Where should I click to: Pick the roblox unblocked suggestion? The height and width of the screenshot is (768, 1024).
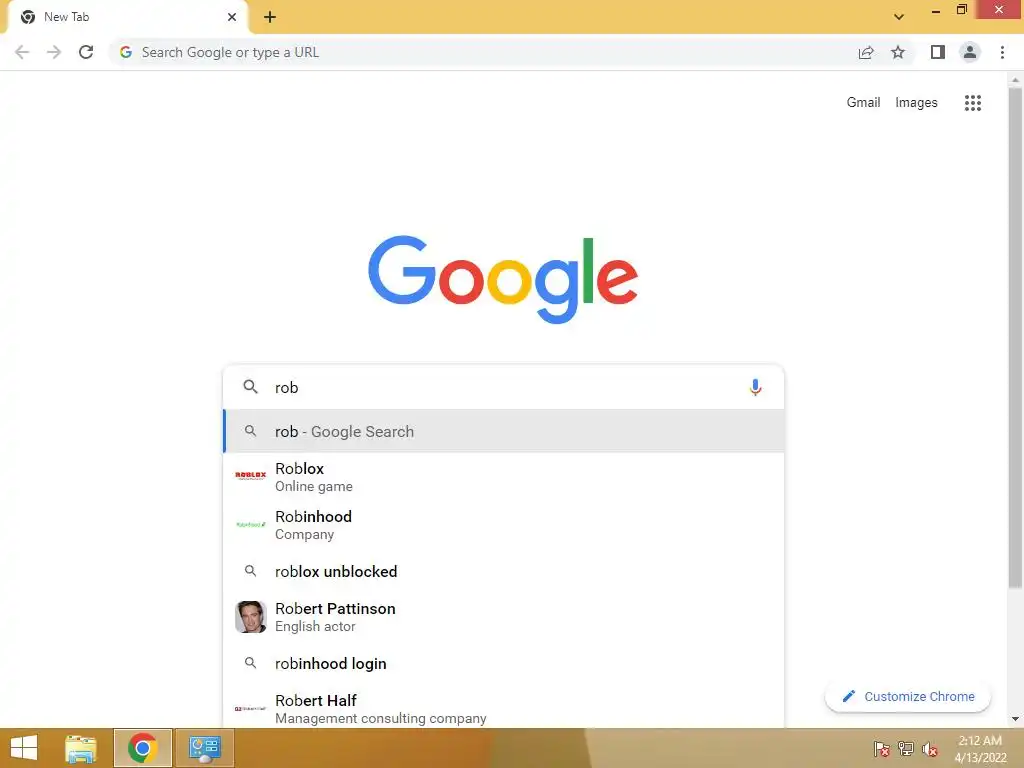504,571
